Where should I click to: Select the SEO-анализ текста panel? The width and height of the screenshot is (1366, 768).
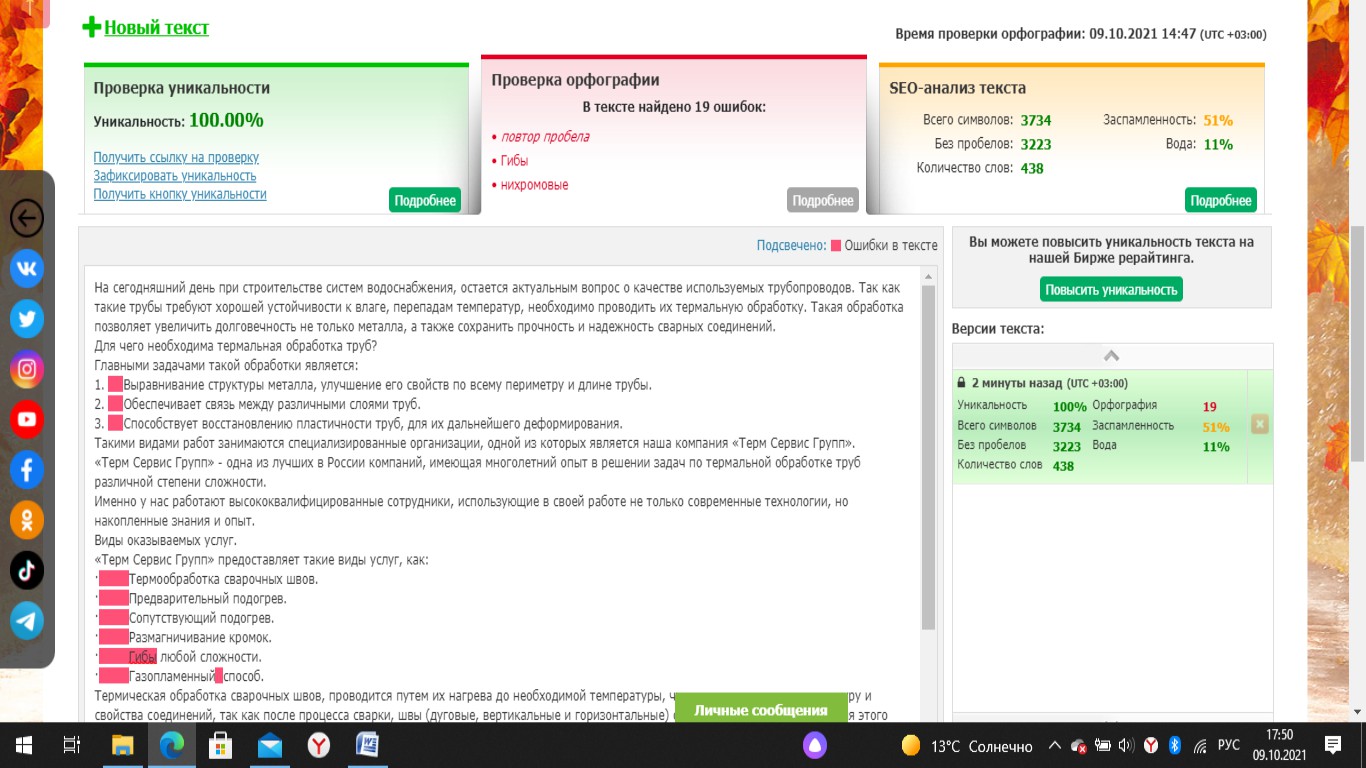click(1072, 139)
